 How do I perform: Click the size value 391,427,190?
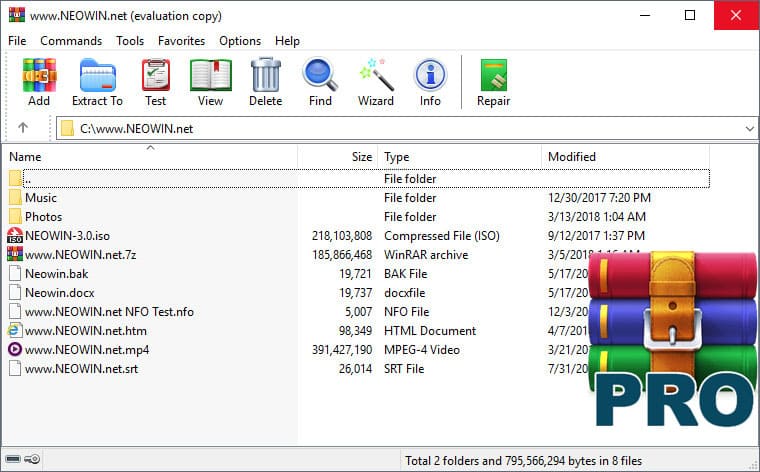pyautogui.click(x=342, y=349)
